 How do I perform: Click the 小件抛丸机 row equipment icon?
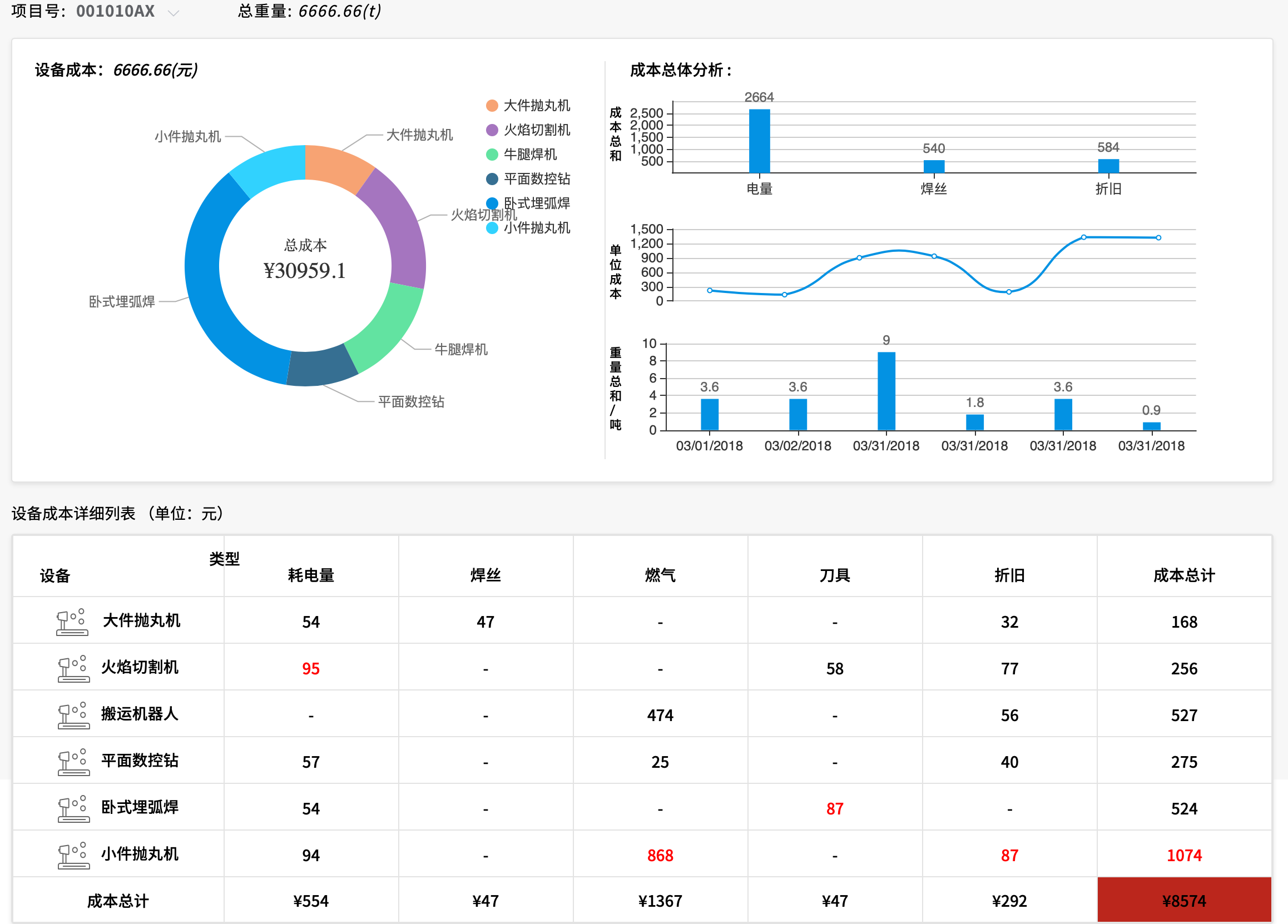pyautogui.click(x=73, y=855)
